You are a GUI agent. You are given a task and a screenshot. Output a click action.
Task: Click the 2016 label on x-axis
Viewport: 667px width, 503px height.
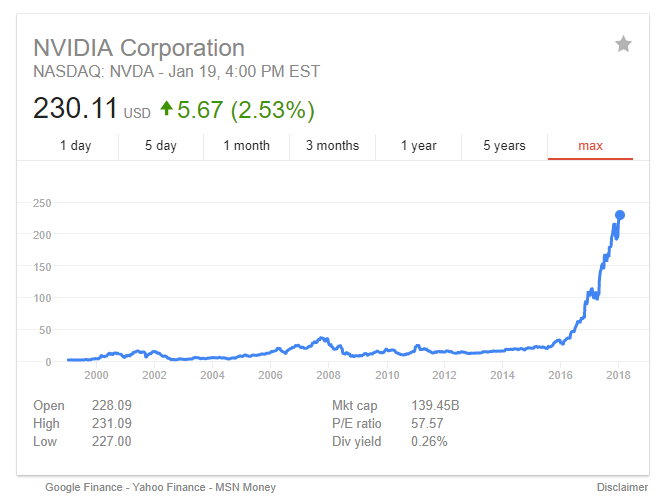pyautogui.click(x=559, y=375)
